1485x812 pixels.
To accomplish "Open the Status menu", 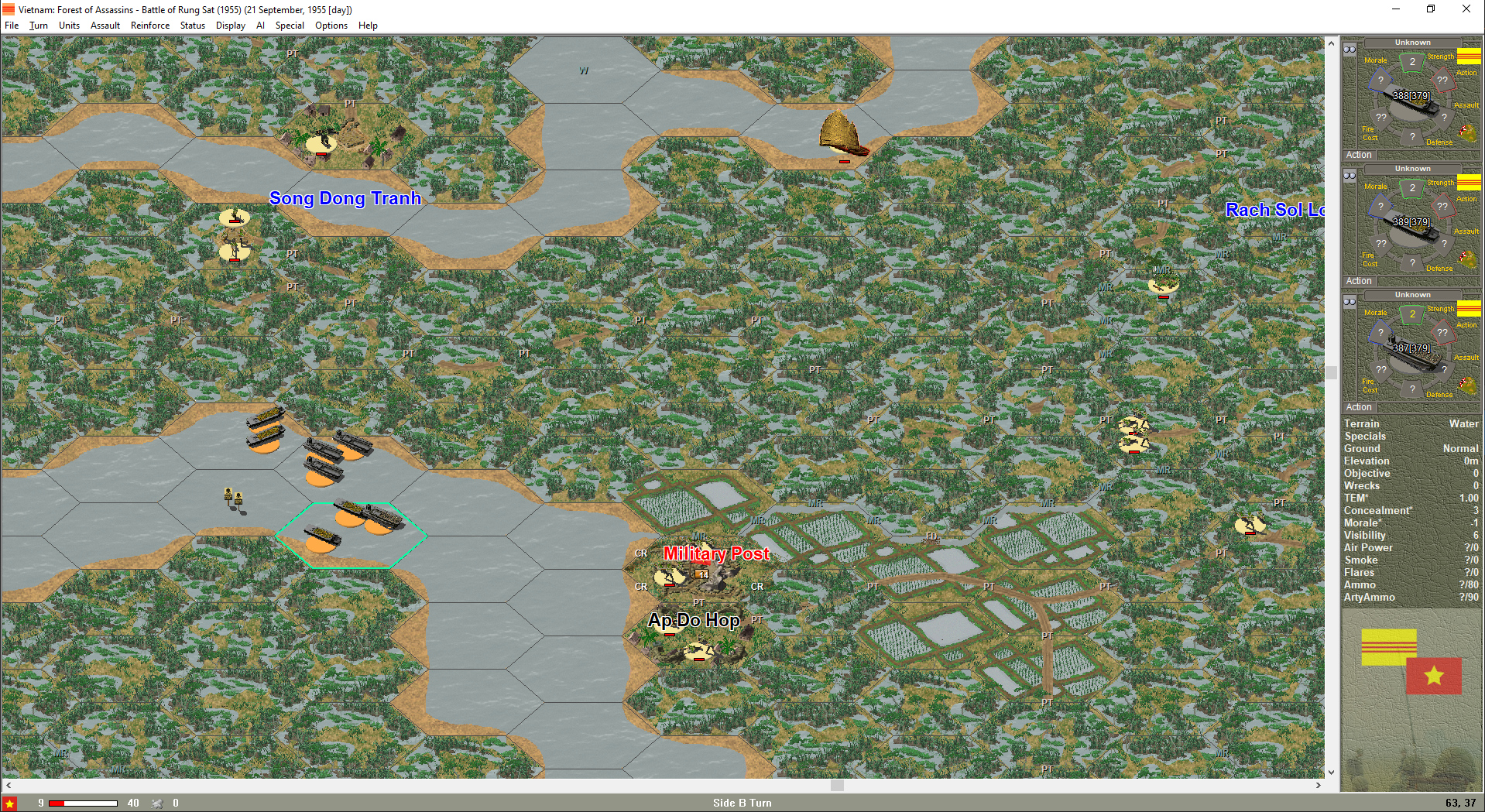I will point(193,26).
